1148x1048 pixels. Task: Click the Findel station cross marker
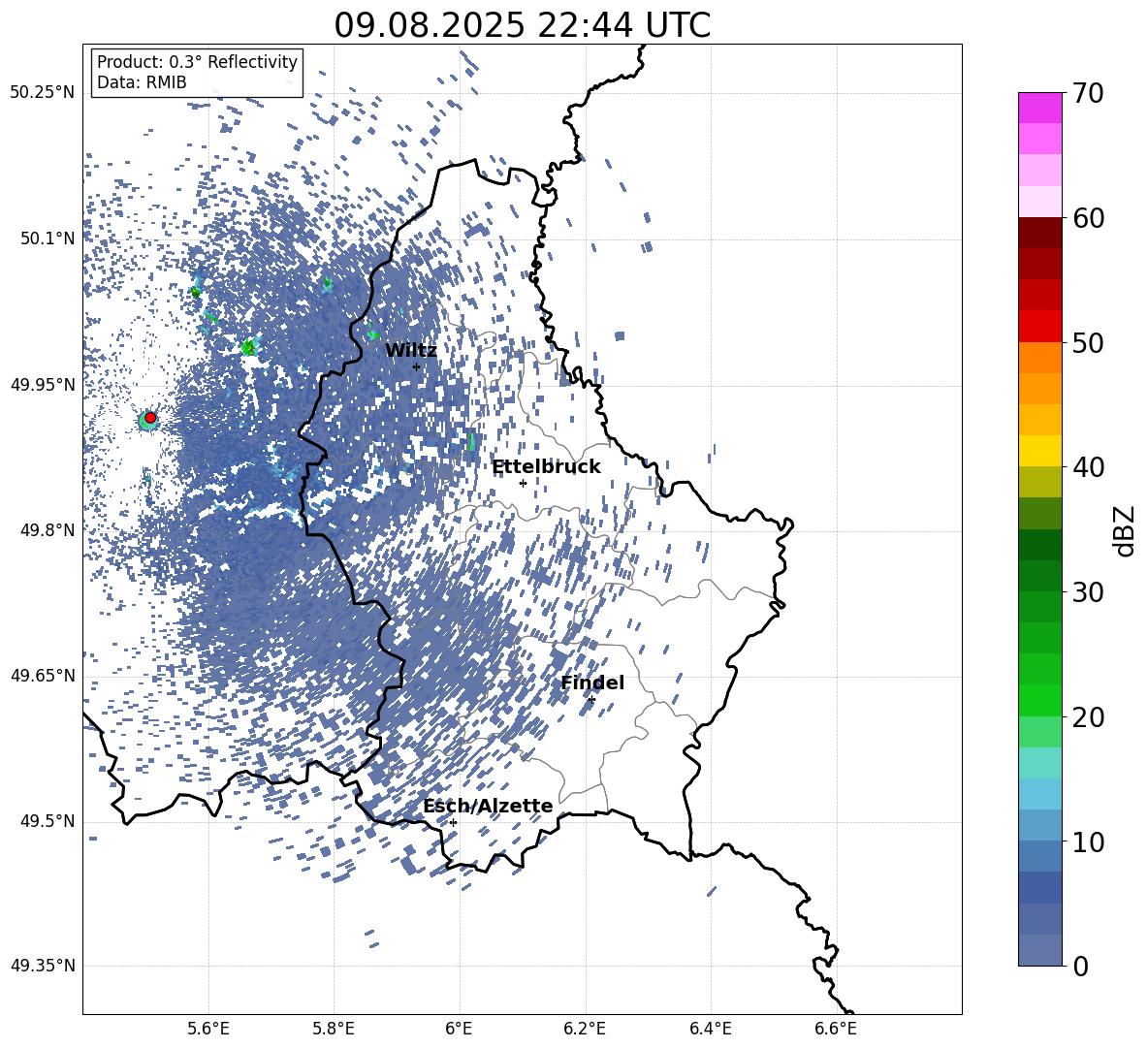(591, 700)
